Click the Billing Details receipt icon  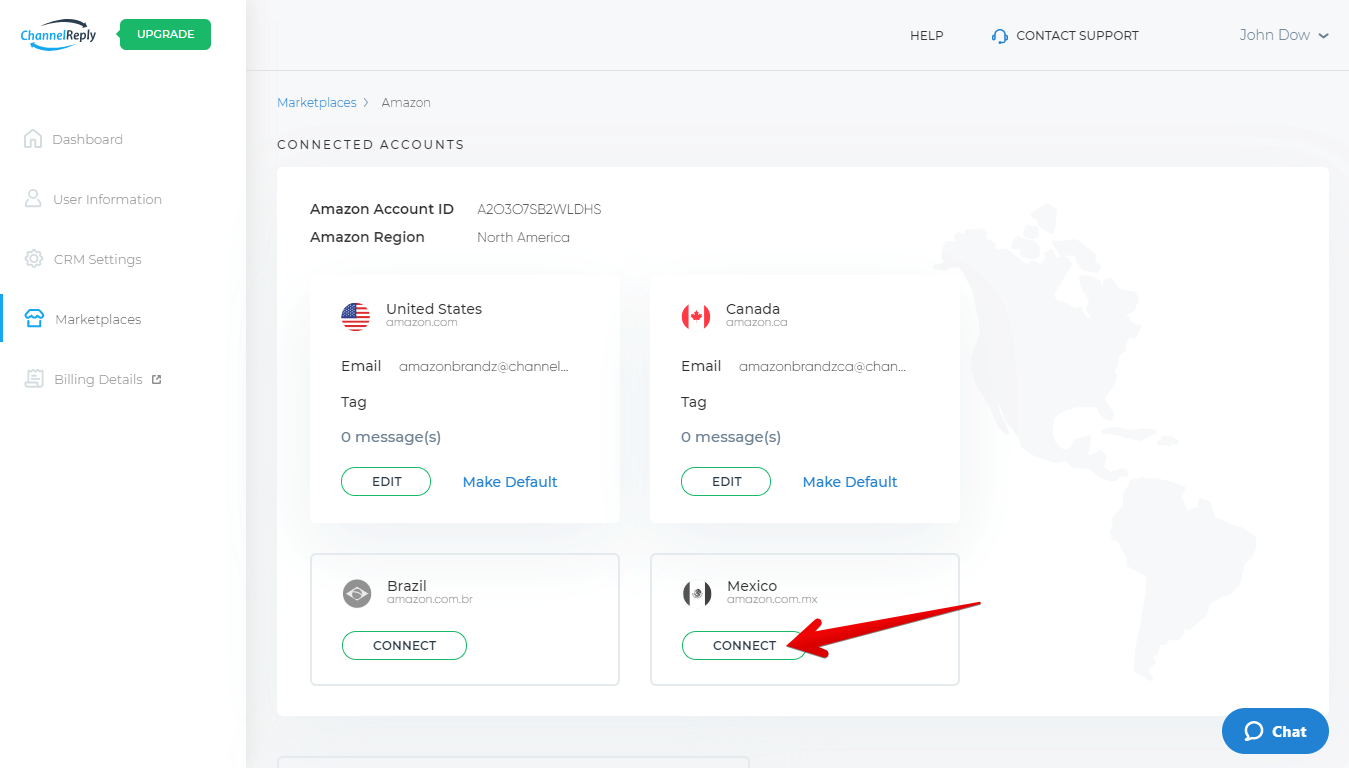pyautogui.click(x=34, y=378)
